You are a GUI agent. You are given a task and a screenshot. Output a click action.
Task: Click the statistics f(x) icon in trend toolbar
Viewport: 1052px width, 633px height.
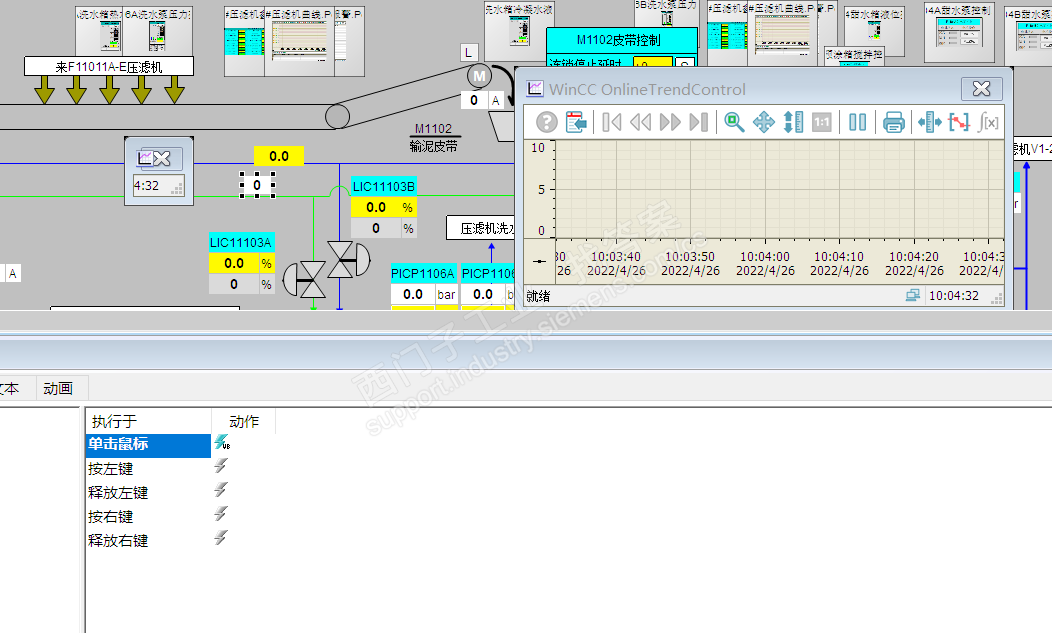coord(988,122)
